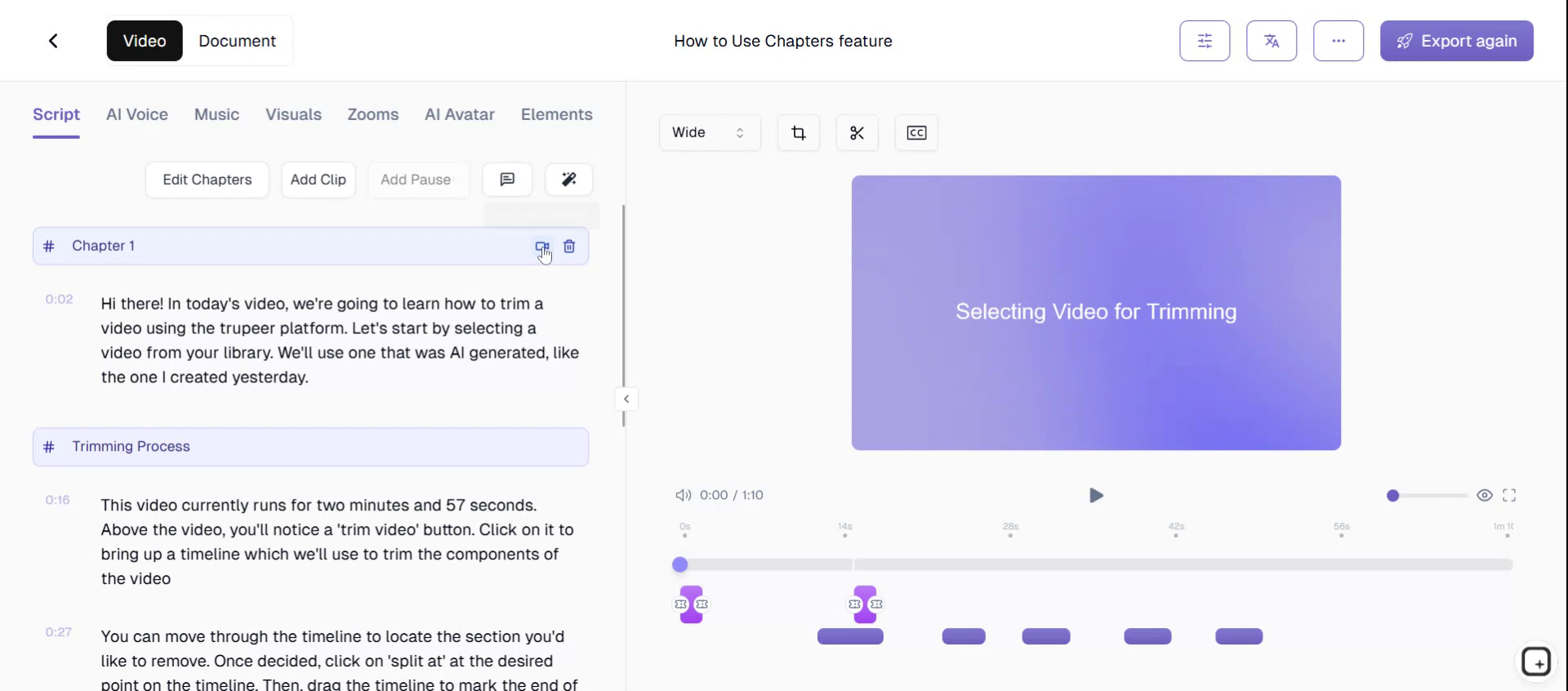Click the add plus square icon
The height and width of the screenshot is (691, 1568).
(1536, 662)
